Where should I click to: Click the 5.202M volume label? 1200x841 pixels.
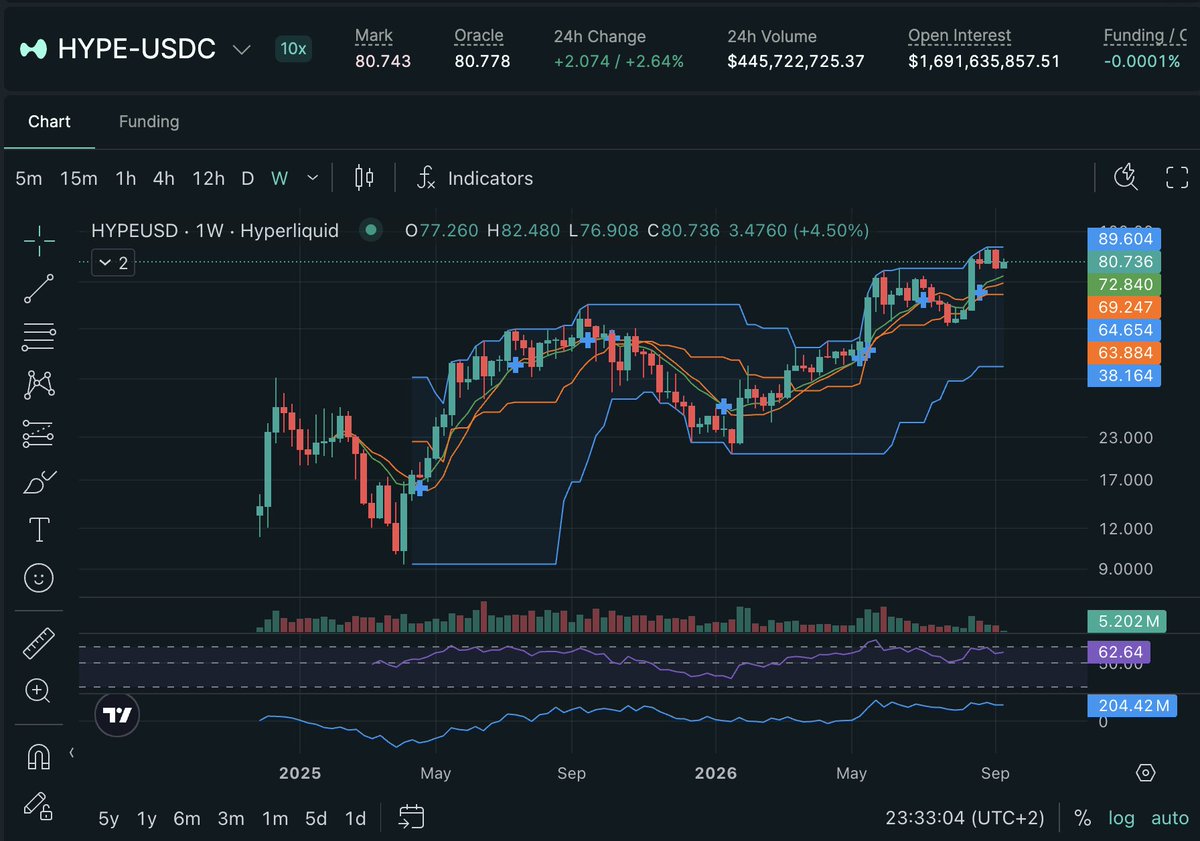tap(1126, 621)
